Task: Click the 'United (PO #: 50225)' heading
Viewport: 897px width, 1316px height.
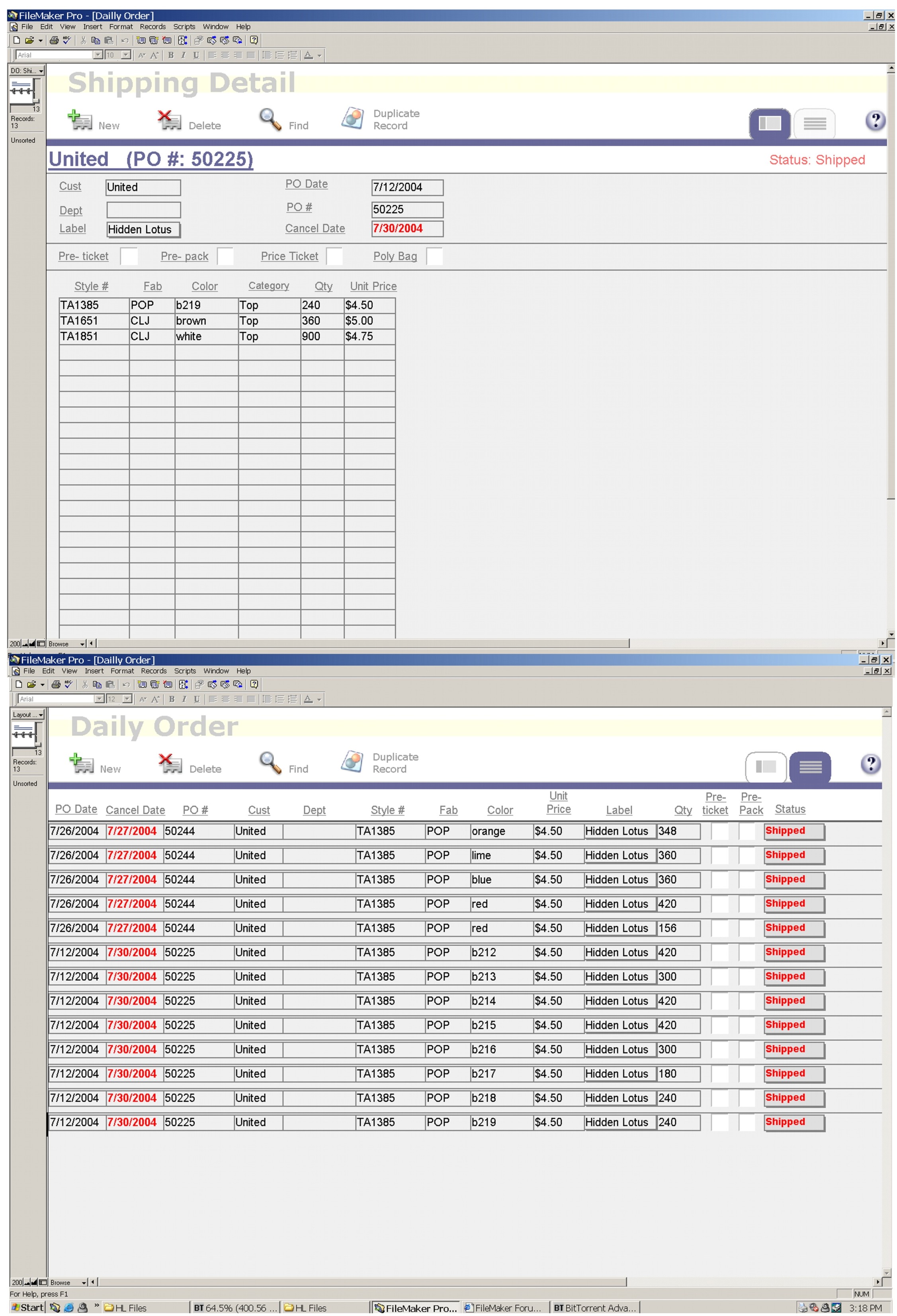Action: pyautogui.click(x=150, y=159)
